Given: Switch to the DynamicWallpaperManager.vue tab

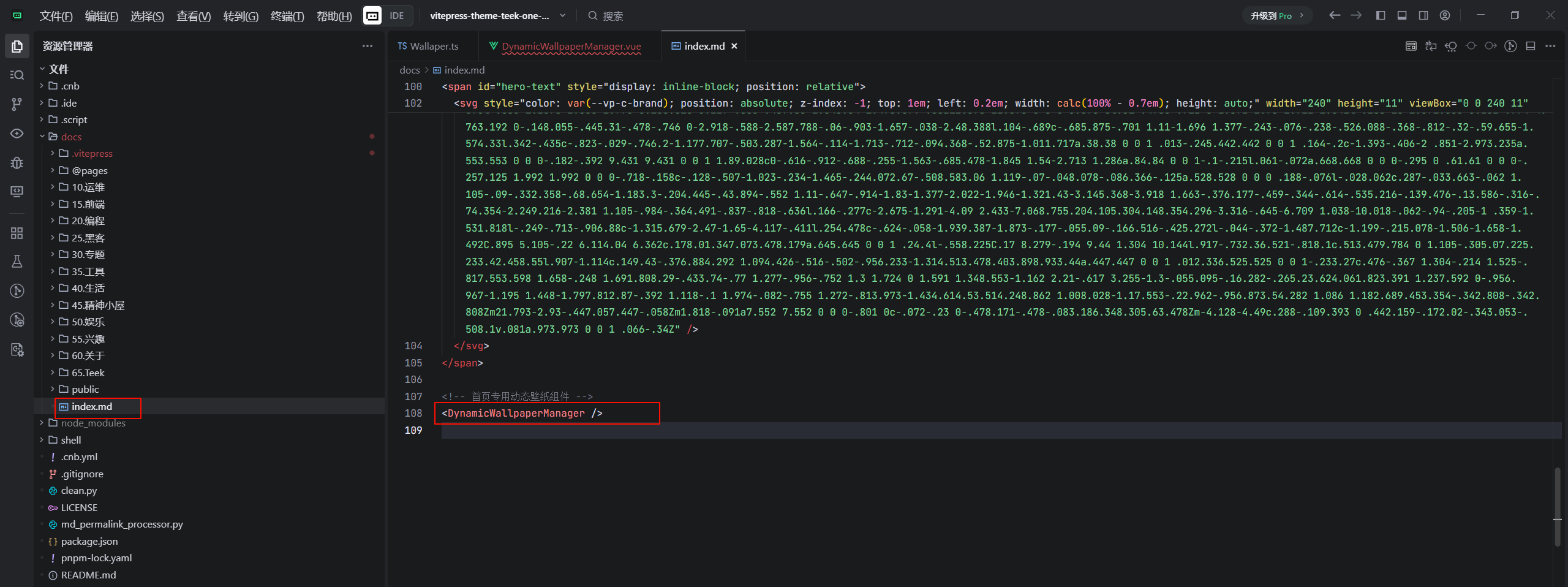Looking at the screenshot, I should point(571,47).
